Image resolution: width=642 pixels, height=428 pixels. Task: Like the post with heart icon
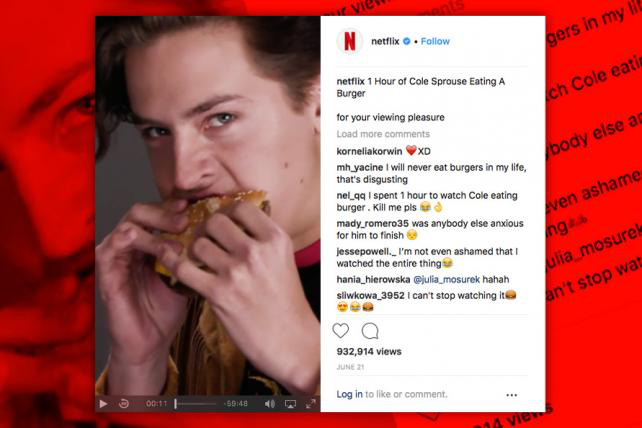pyautogui.click(x=341, y=331)
